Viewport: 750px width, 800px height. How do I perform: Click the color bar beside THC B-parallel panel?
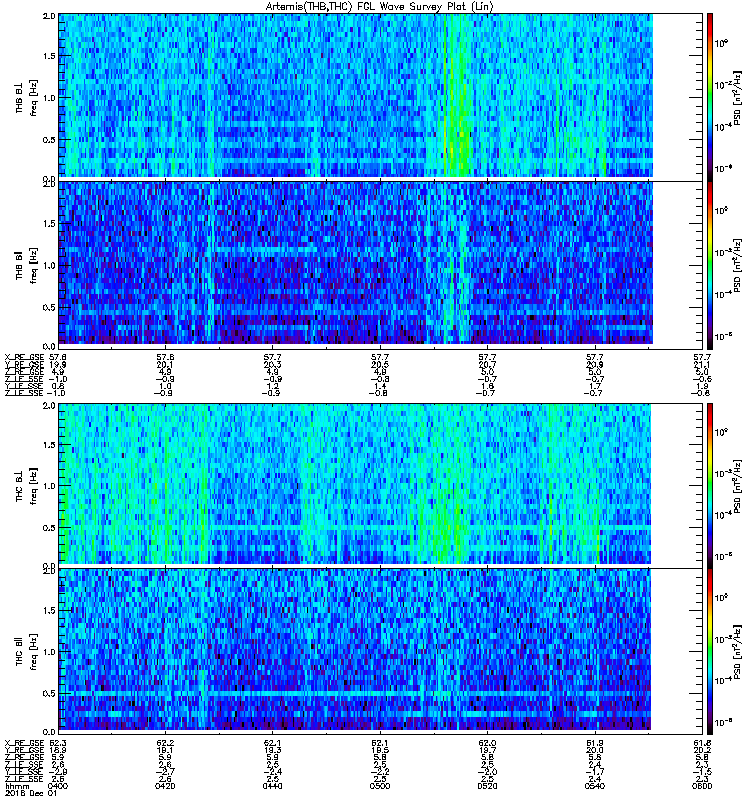[x=710, y=652]
